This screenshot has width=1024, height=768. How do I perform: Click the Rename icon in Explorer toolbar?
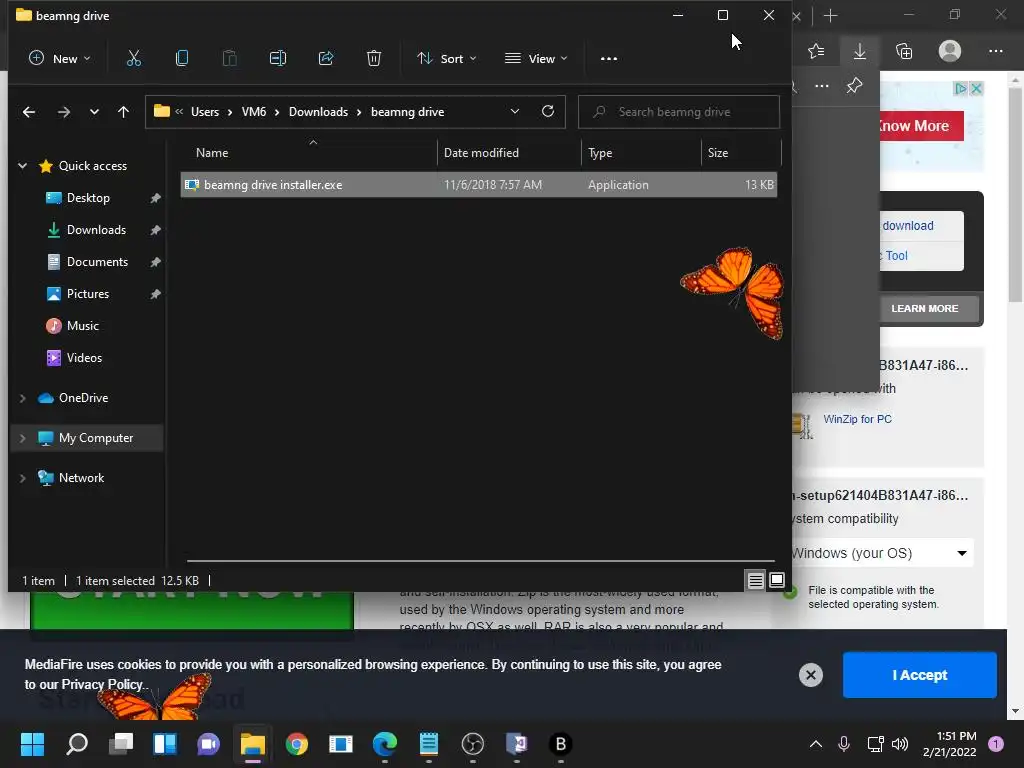[278, 58]
